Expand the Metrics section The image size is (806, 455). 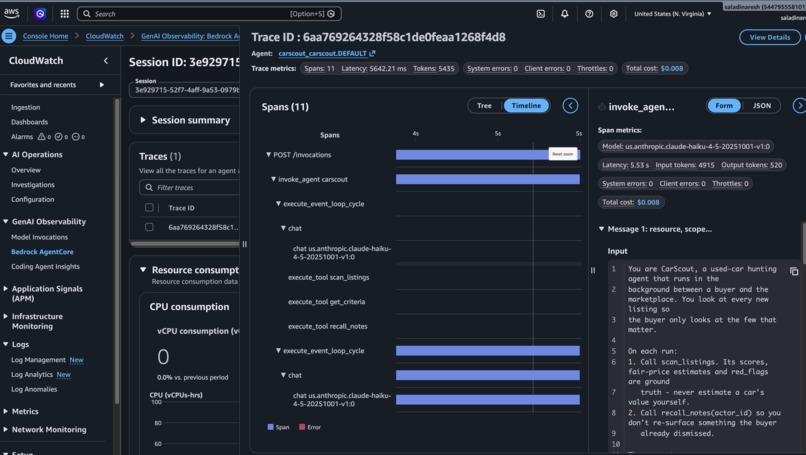pos(6,411)
